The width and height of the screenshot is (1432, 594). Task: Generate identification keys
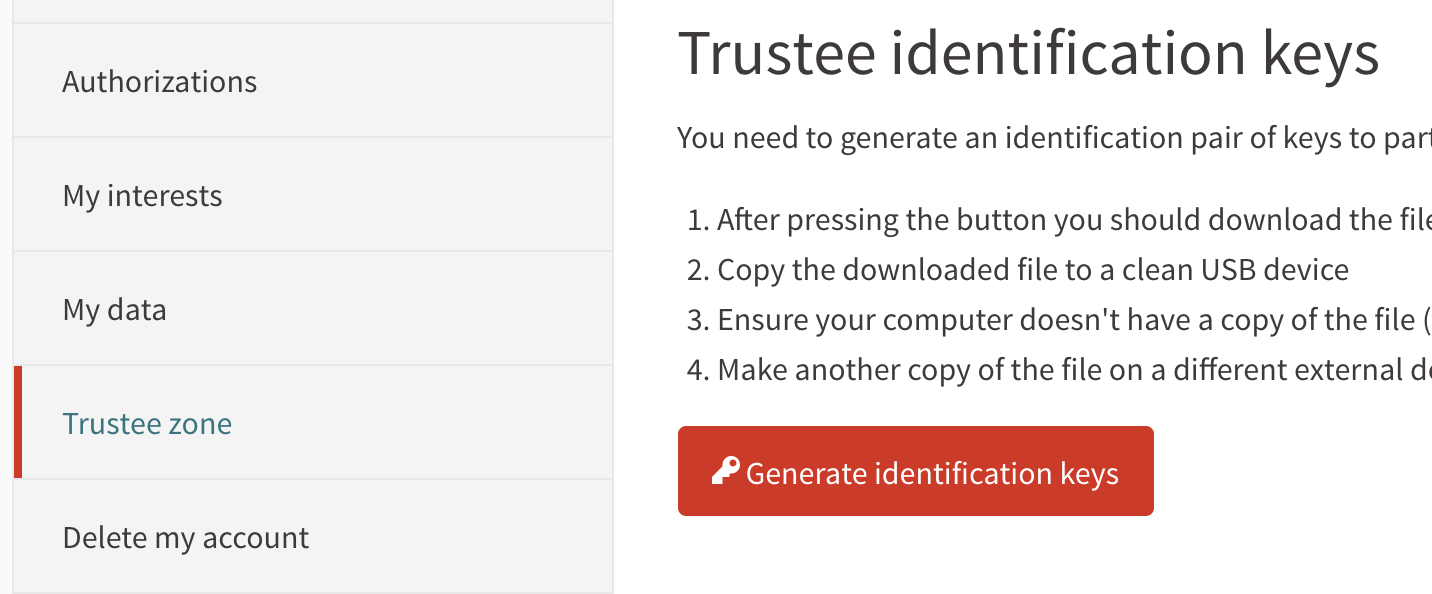916,471
